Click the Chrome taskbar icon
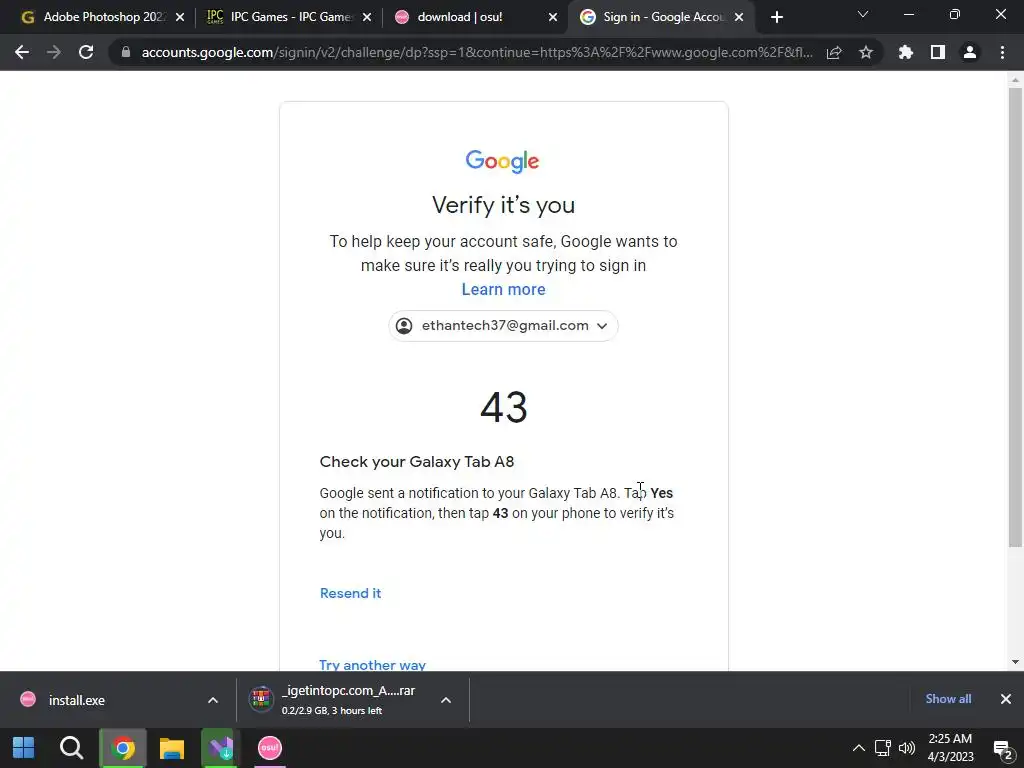This screenshot has width=1024, height=768. (x=122, y=748)
